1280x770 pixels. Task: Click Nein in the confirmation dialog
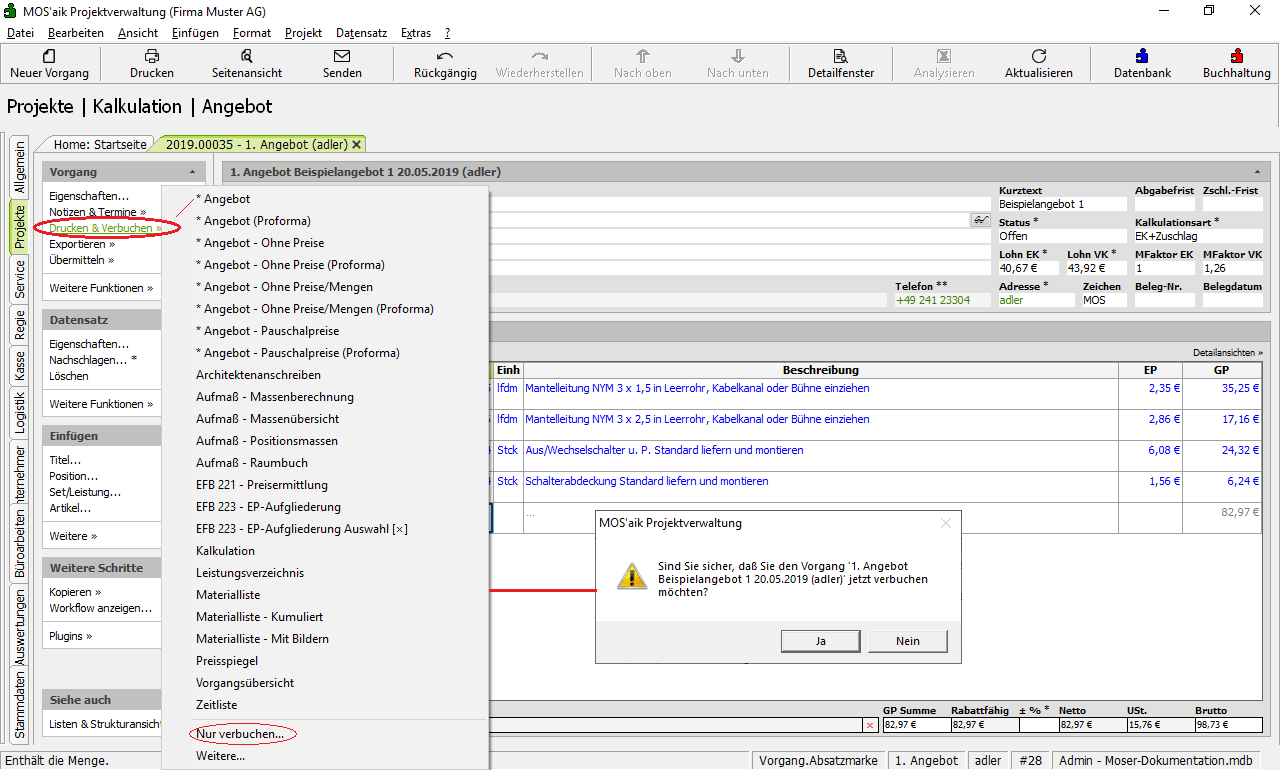tap(907, 641)
